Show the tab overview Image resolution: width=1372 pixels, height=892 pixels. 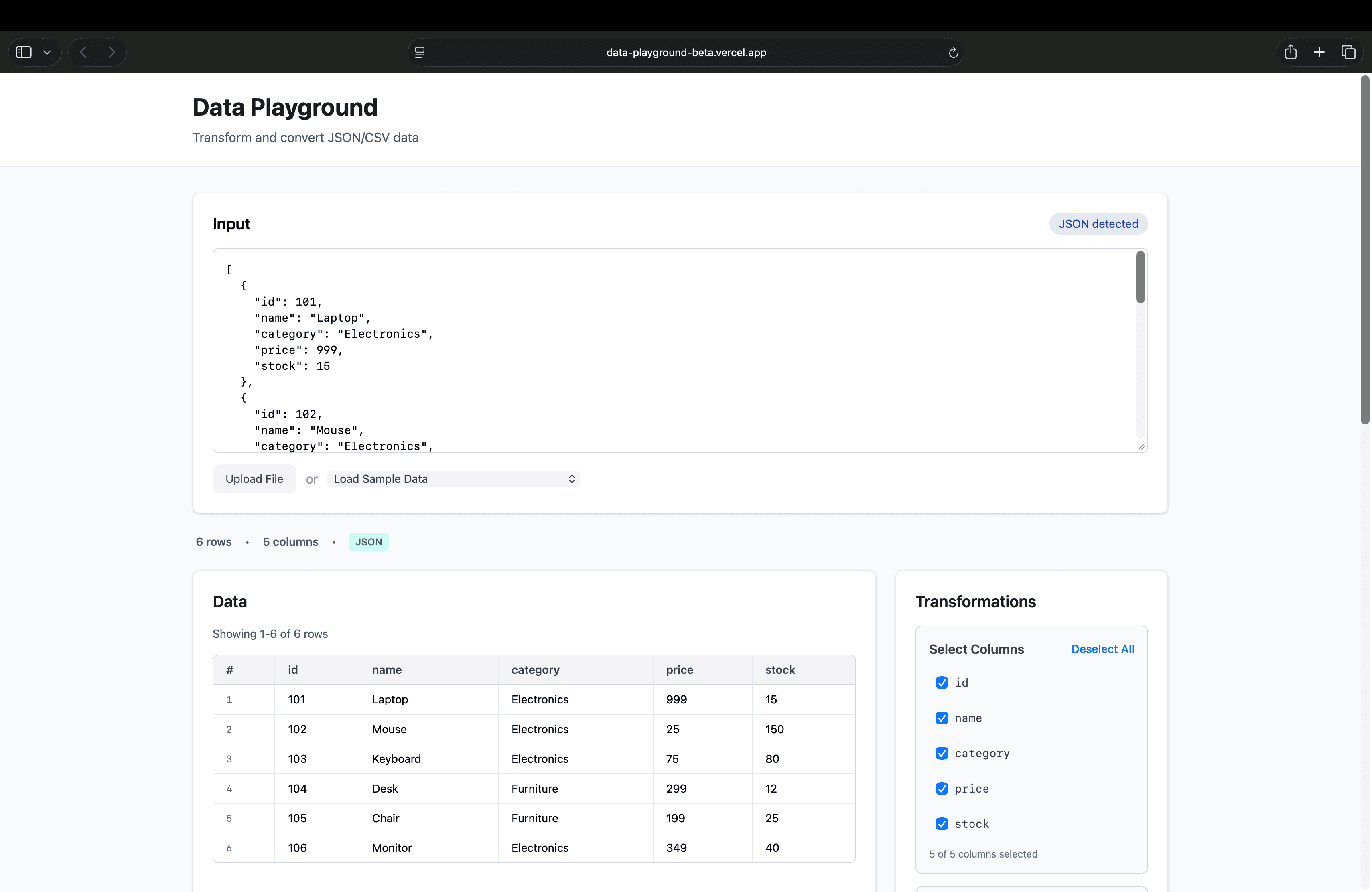click(x=1349, y=52)
